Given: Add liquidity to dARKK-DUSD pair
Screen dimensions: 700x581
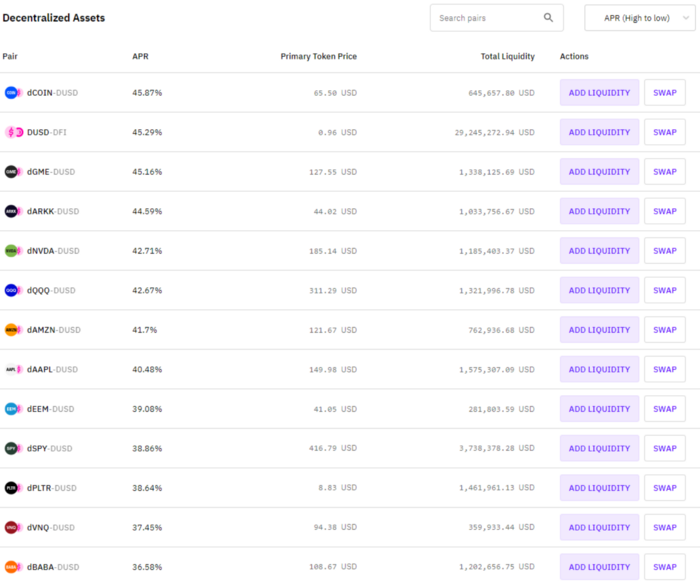Looking at the screenshot, I should pyautogui.click(x=599, y=211).
